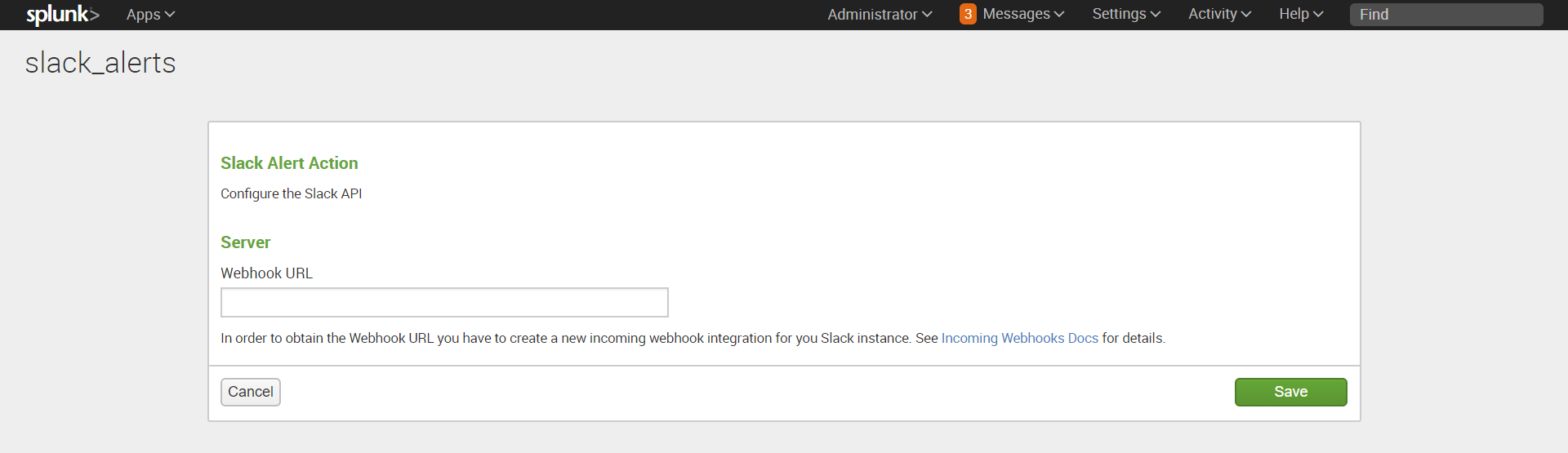Click the Activity dropdown chevron
1568x453 pixels.
tap(1246, 15)
